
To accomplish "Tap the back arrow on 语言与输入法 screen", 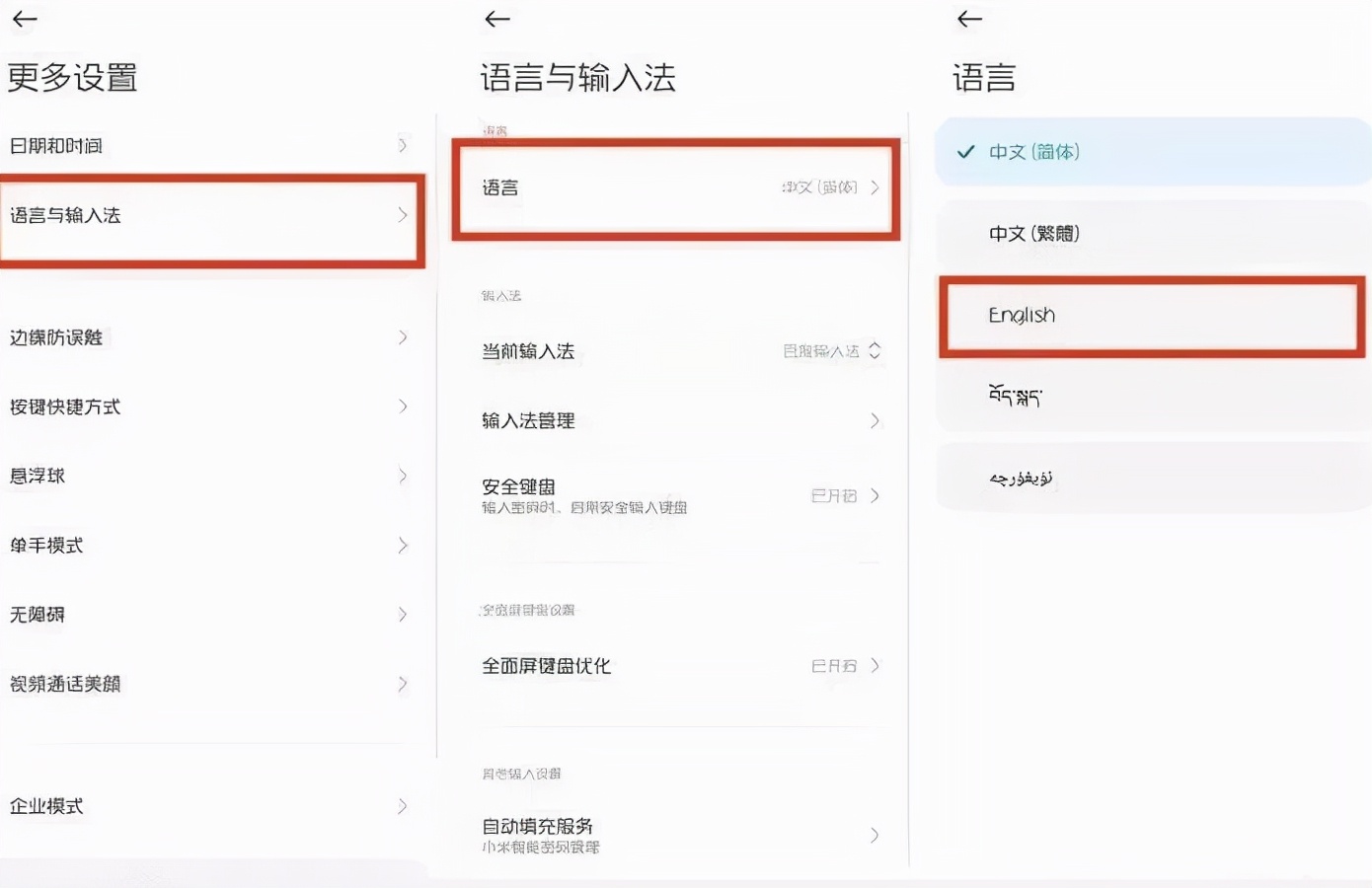I will pyautogui.click(x=496, y=19).
